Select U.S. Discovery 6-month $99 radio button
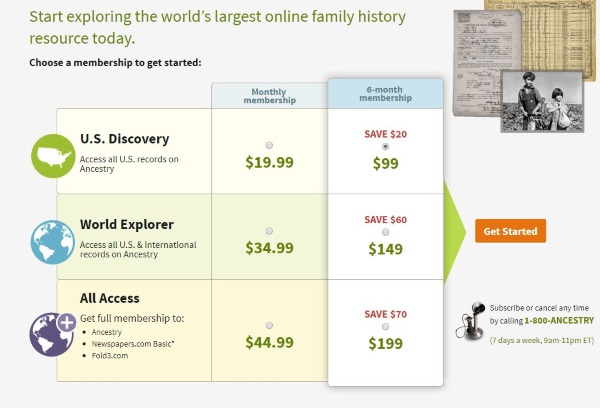 click(x=385, y=146)
